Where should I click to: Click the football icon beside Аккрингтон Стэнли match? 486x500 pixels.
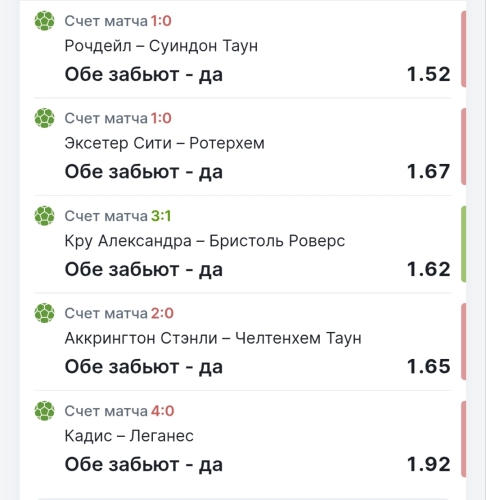(44, 313)
